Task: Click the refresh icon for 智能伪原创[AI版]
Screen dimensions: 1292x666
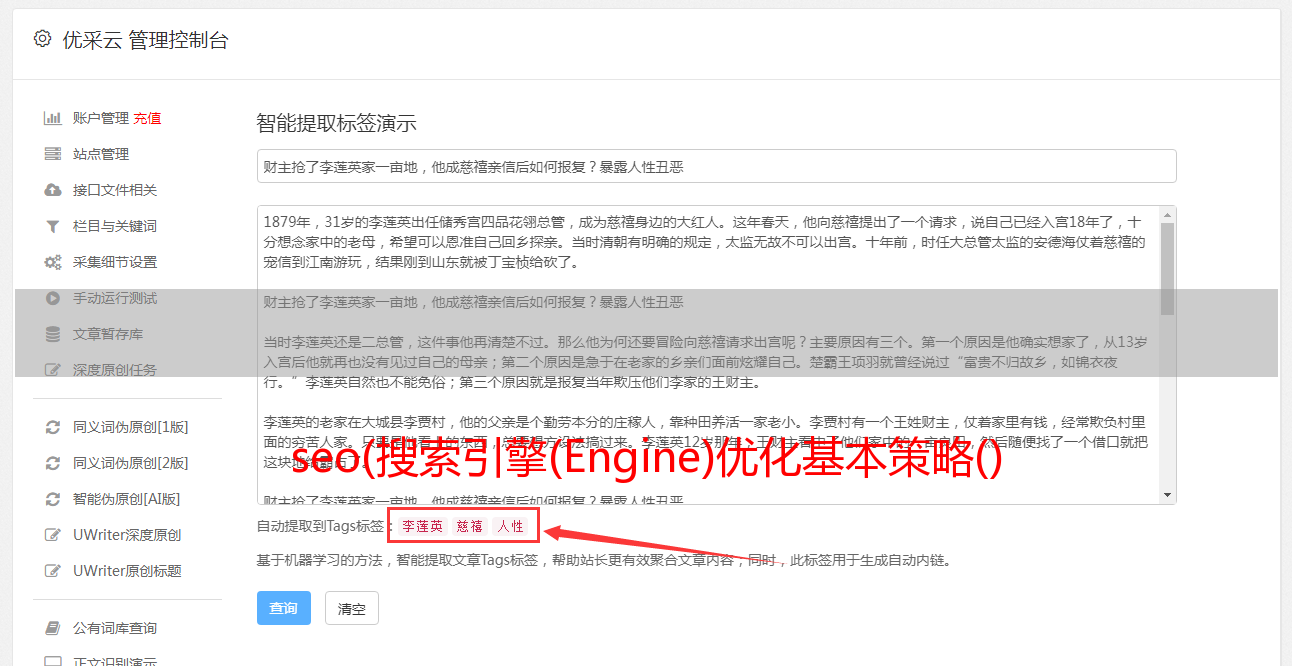Action: (53, 499)
